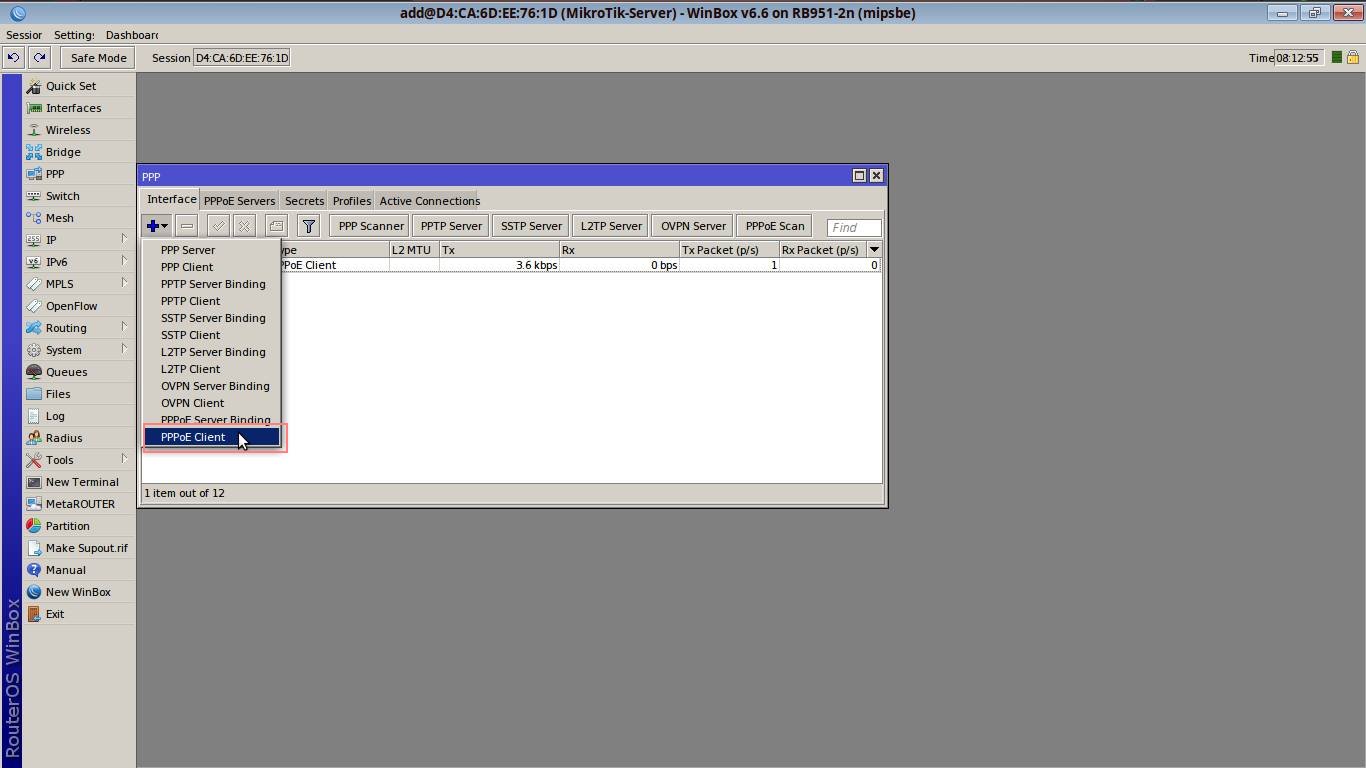1366x768 pixels.
Task: Click the session address field
Action: (241, 58)
